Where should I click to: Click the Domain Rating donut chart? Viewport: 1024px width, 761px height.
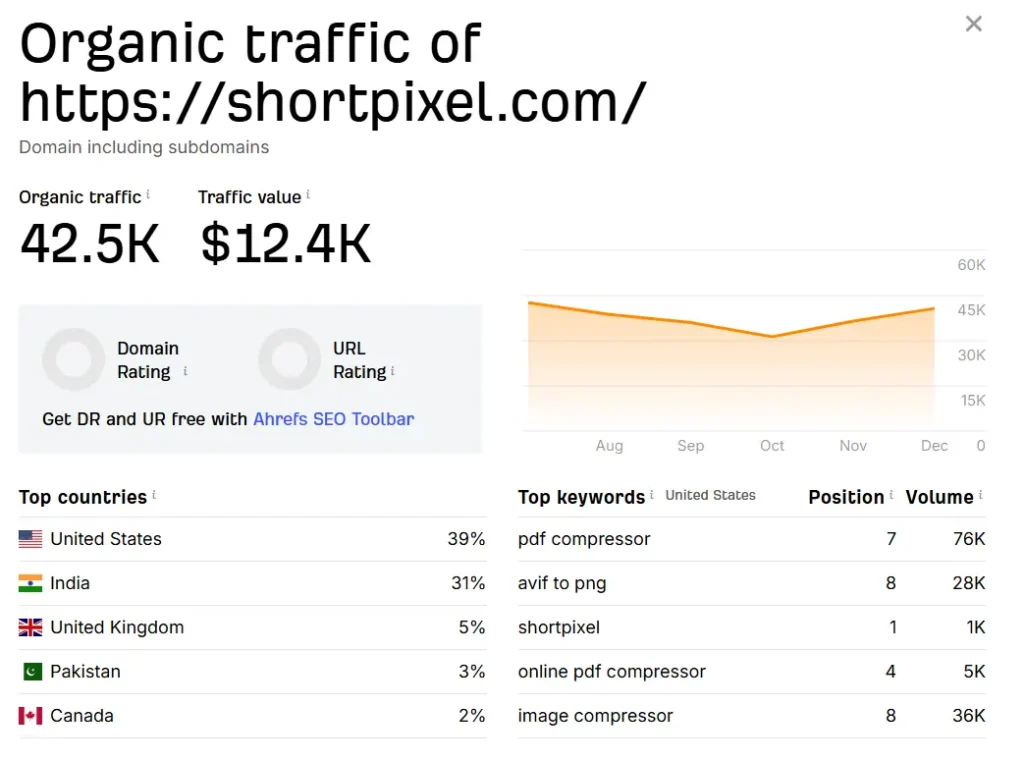(74, 359)
